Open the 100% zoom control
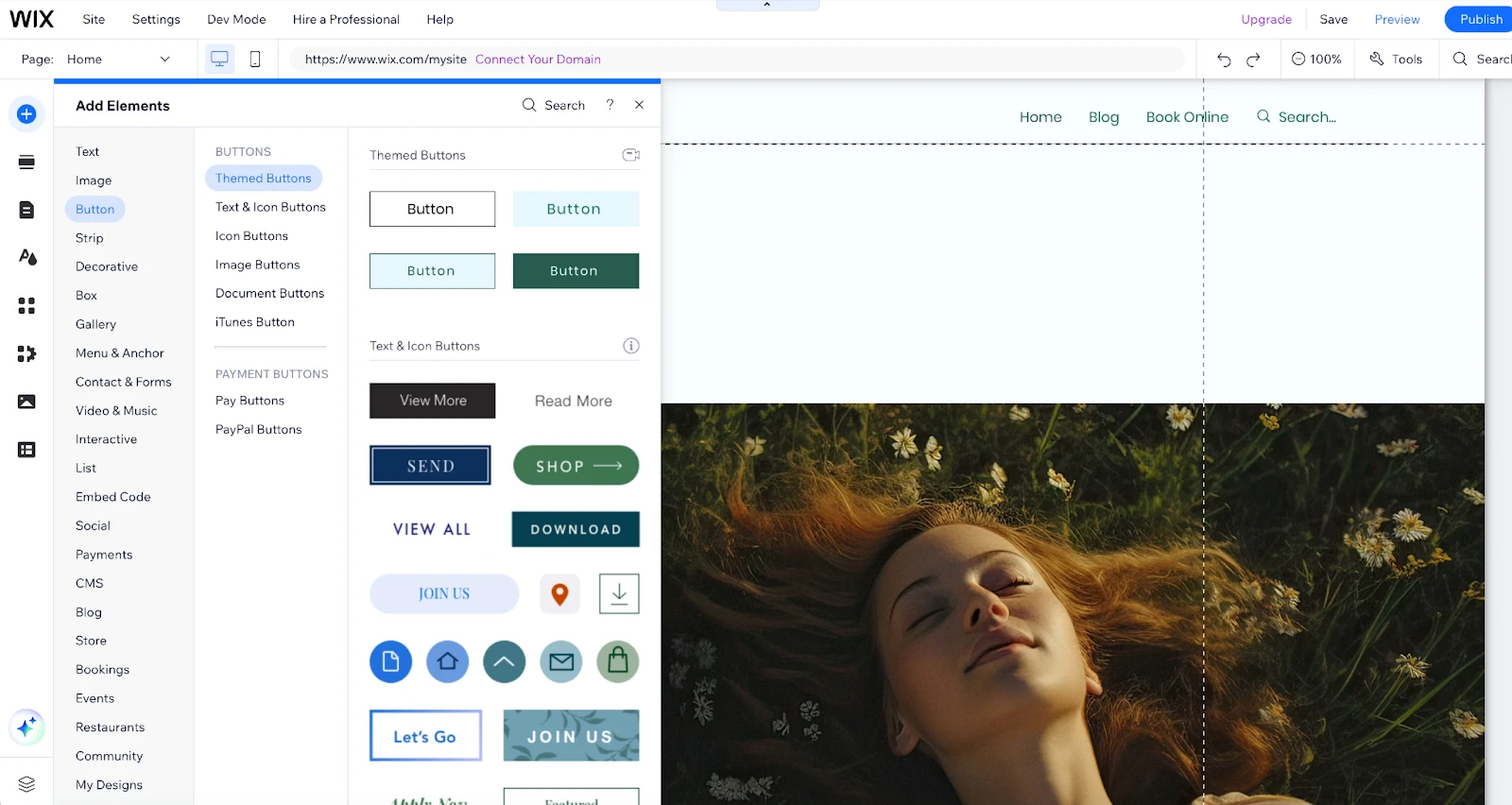The height and width of the screenshot is (805, 1512). point(1315,59)
